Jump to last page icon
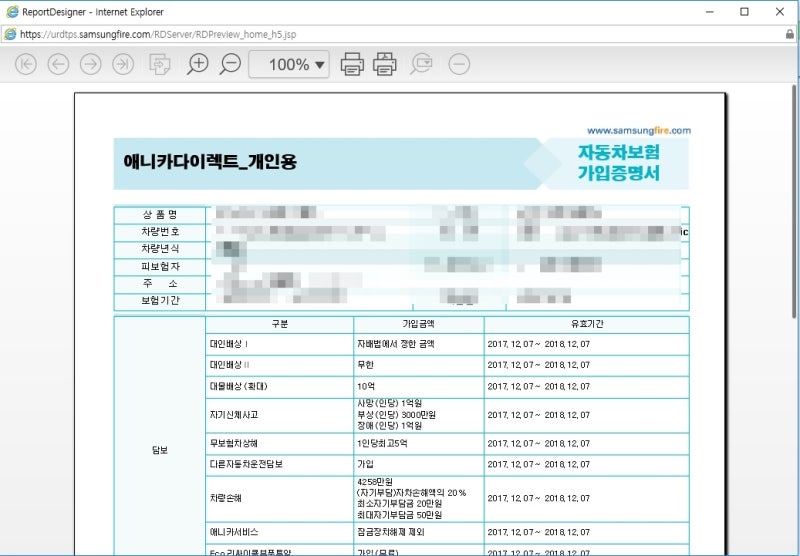The height and width of the screenshot is (556, 800). [123, 64]
